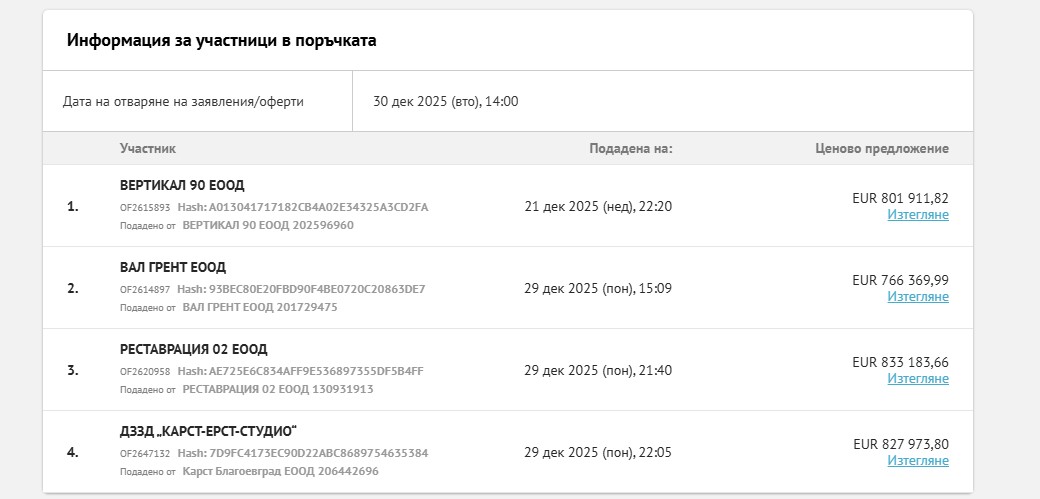Open Изтегляне link for РЕСТАВРАЦИЯ 02 ЕООД
Image resolution: width=1040 pixels, height=499 pixels.
click(x=917, y=379)
